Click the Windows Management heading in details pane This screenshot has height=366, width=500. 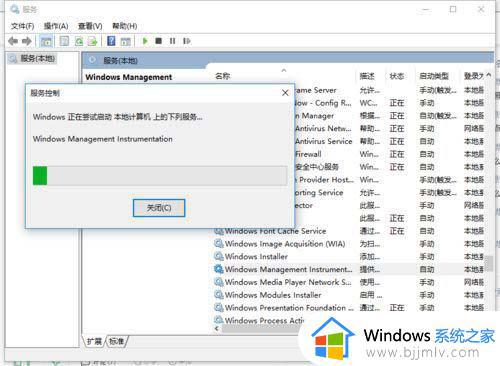(129, 77)
